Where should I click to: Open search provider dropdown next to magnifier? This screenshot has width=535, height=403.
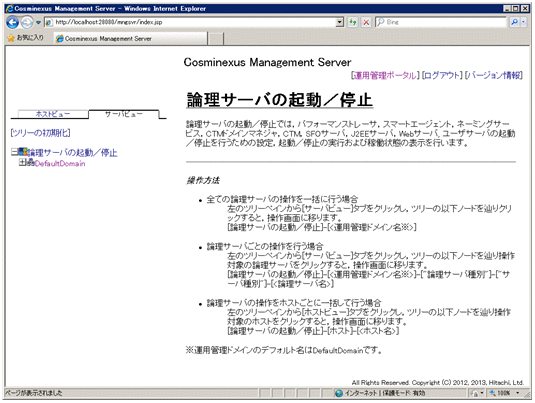[523, 22]
